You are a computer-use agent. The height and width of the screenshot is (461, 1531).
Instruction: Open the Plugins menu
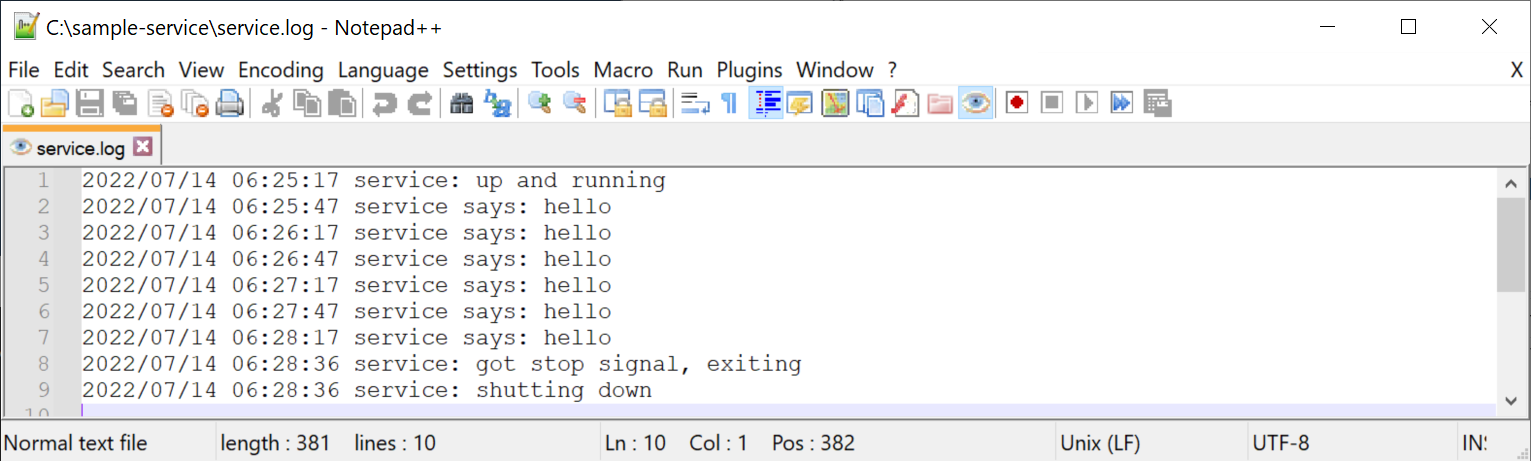749,70
